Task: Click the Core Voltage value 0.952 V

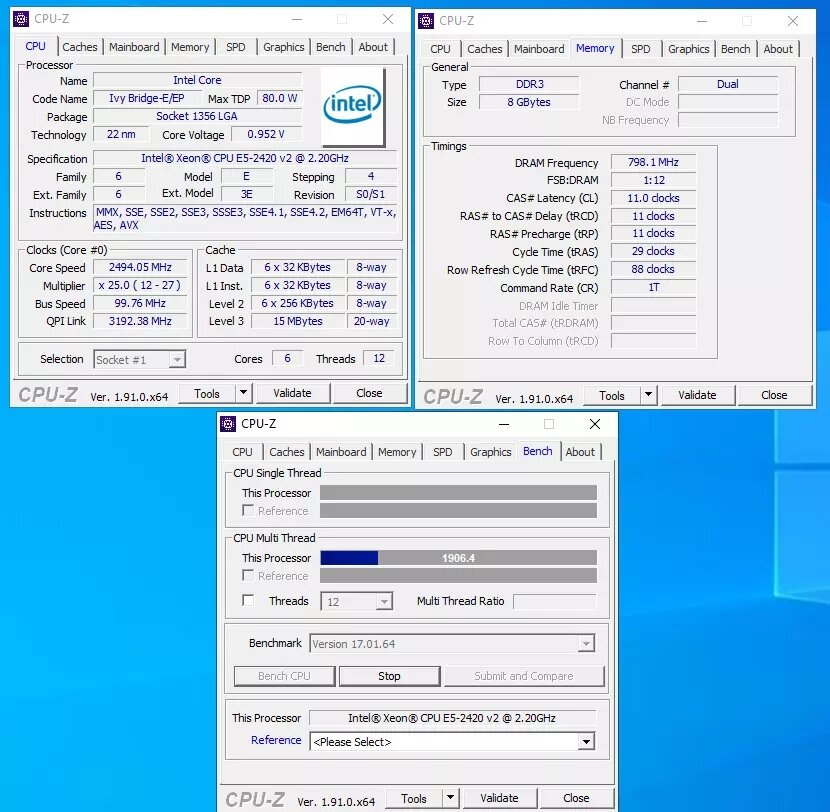Action: point(266,134)
